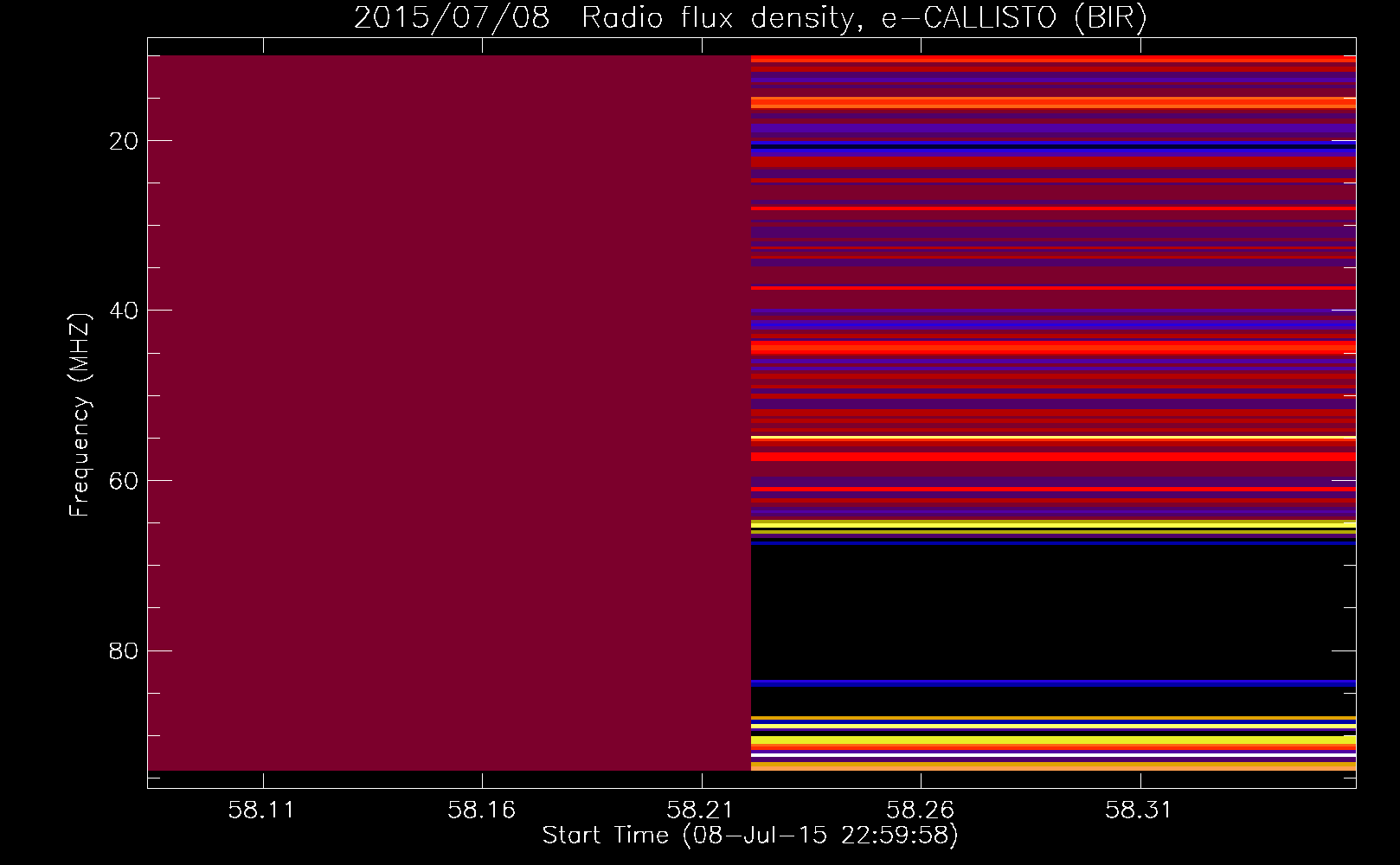Click the plot title 2015/07/08 Radio flux density
This screenshot has width=1400, height=865.
tap(750, 17)
